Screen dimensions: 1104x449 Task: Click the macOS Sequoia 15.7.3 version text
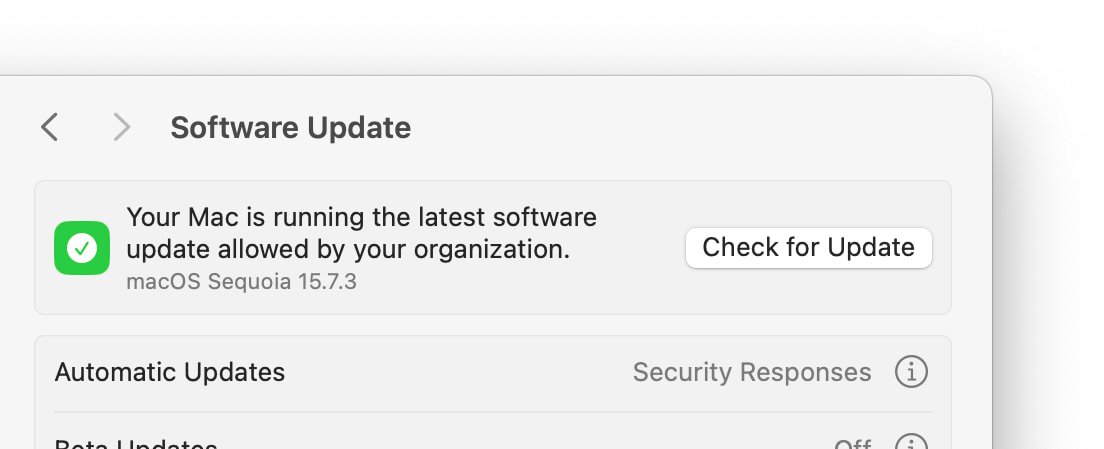coord(241,281)
